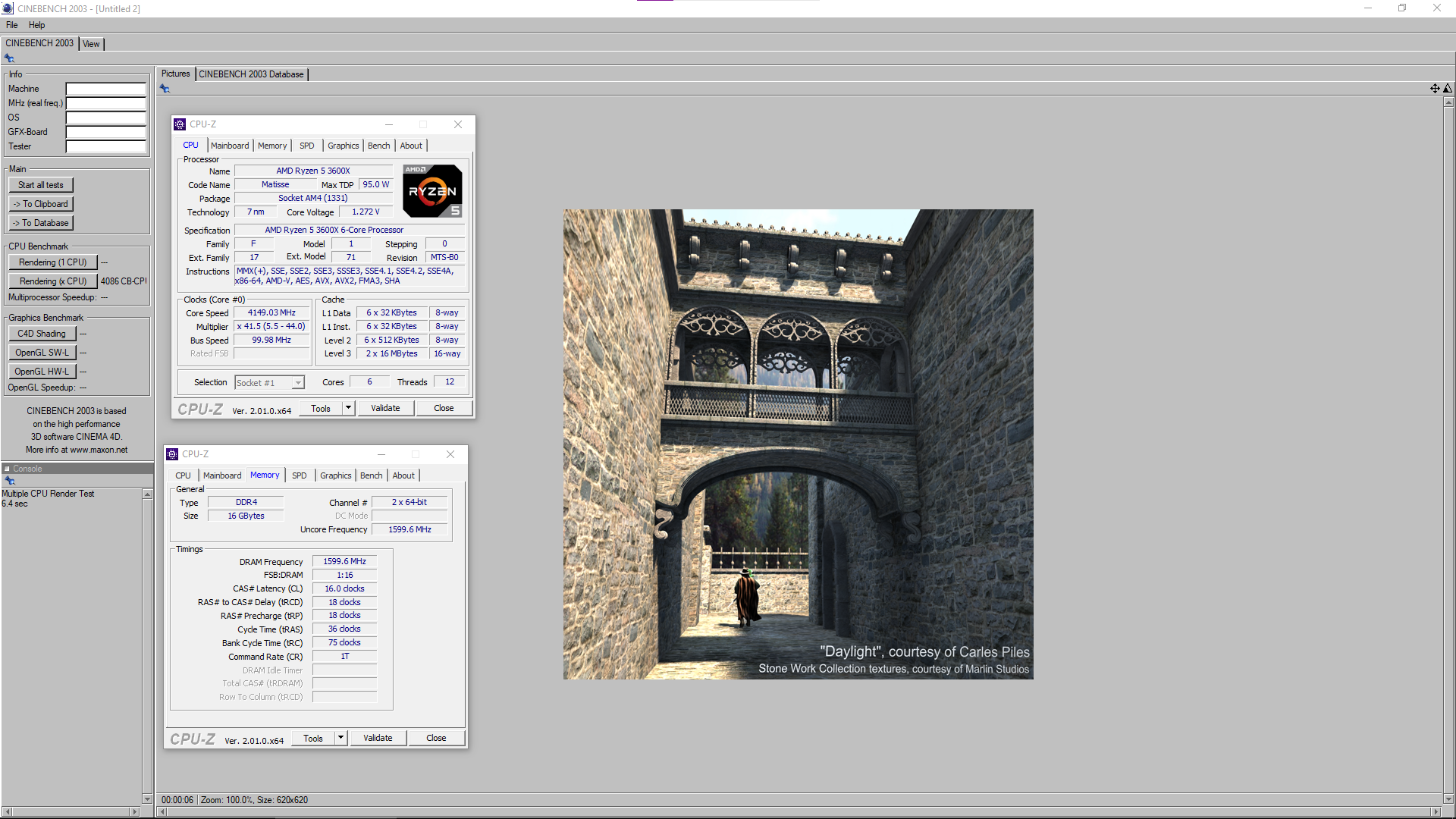Click the MHz (real freq.) input field
Image resolution: width=1456 pixels, height=819 pixels.
pos(105,103)
